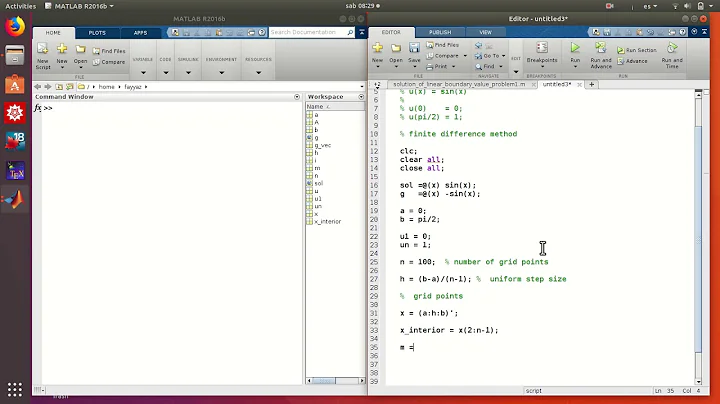Viewport: 720px width, 404px height.
Task: Open the TeX editor dock icon
Action: (x=15, y=171)
